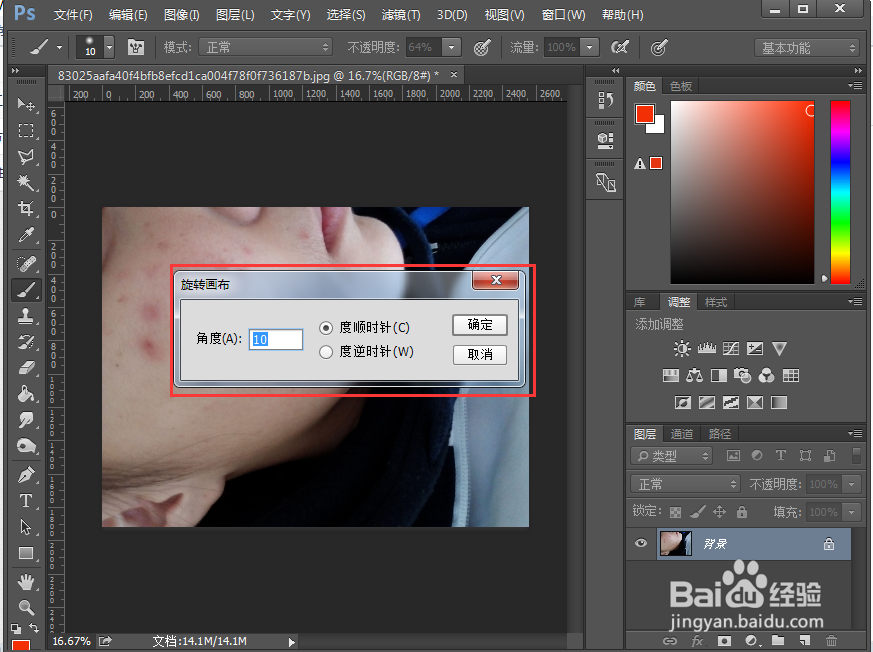The image size is (873, 652).
Task: Toggle pressure for size button
Action: click(x=659, y=47)
